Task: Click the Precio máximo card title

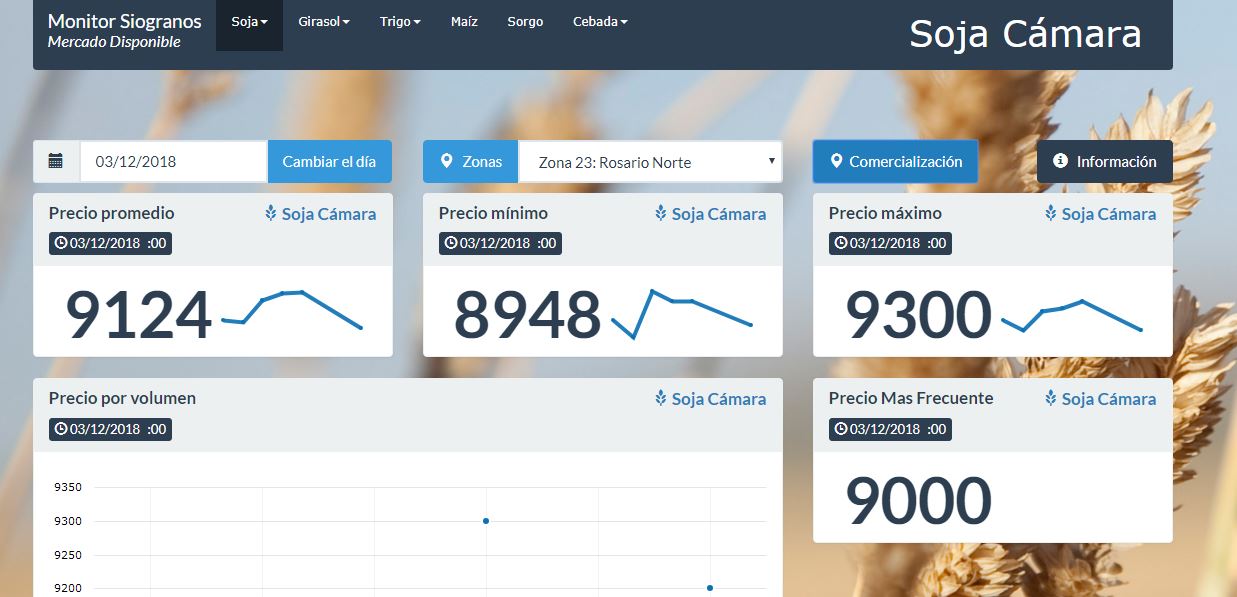Action: click(x=885, y=213)
